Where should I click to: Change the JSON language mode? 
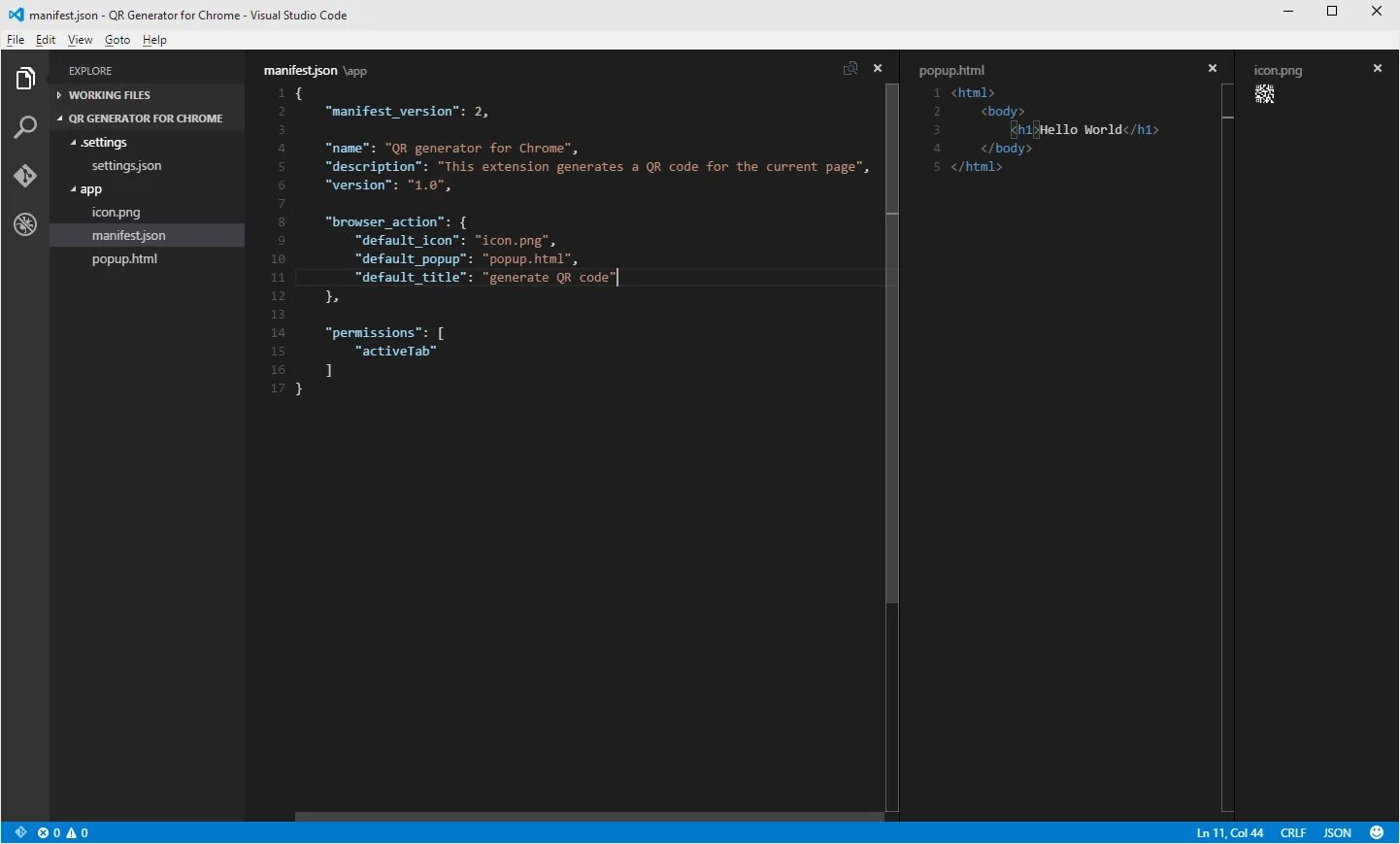pyautogui.click(x=1337, y=833)
